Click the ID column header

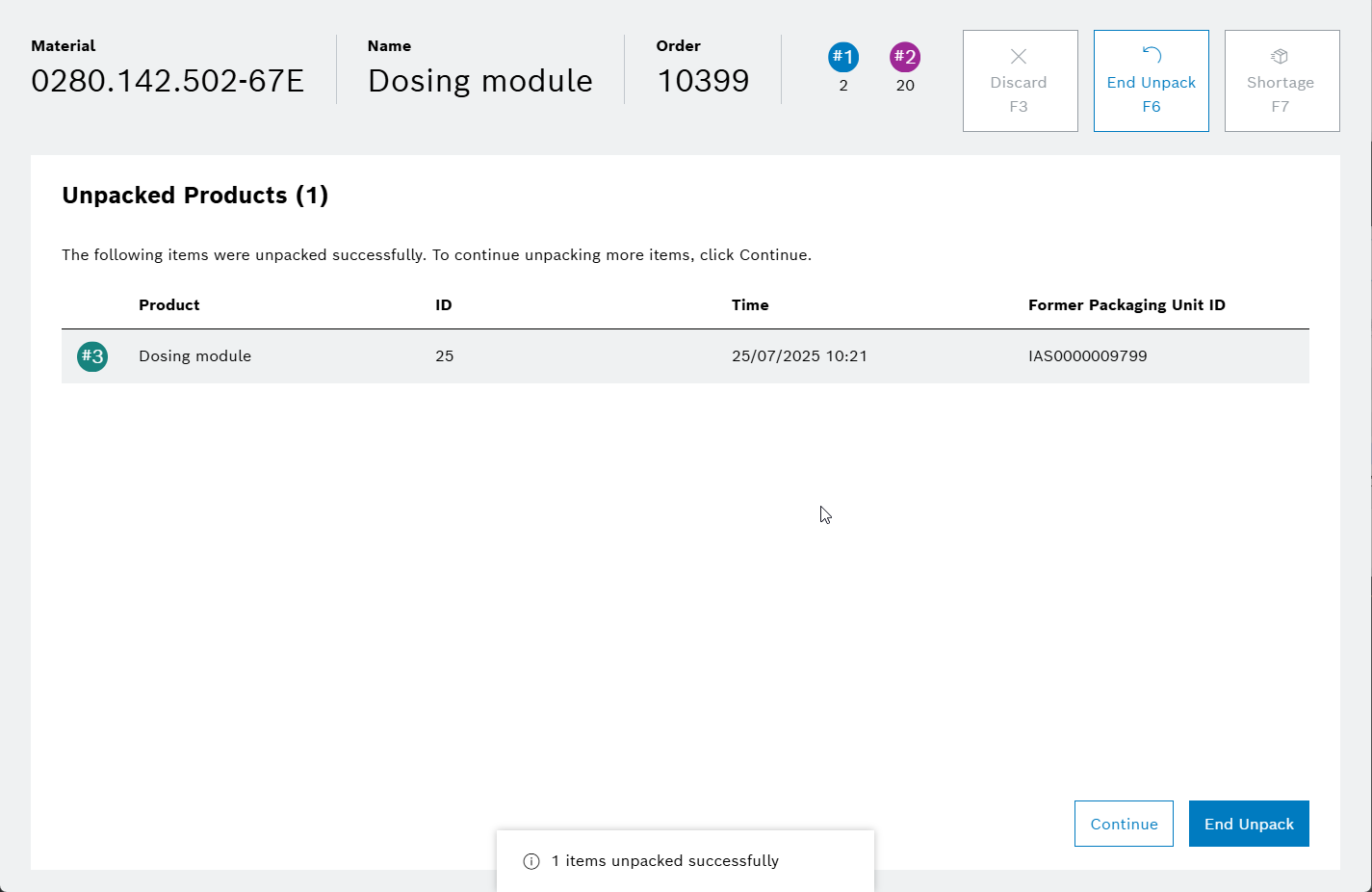click(x=444, y=305)
